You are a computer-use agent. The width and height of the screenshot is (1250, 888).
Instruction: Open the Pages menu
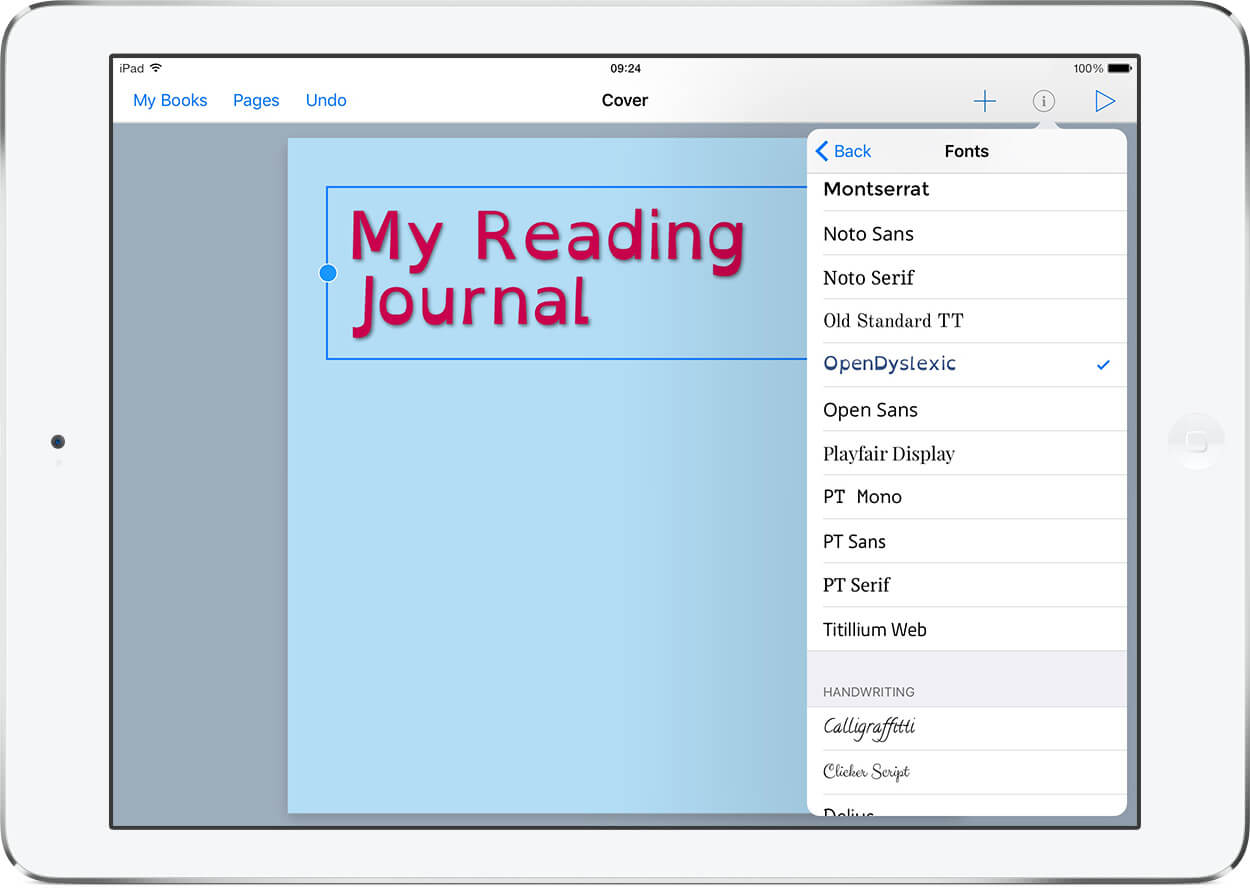tap(256, 100)
